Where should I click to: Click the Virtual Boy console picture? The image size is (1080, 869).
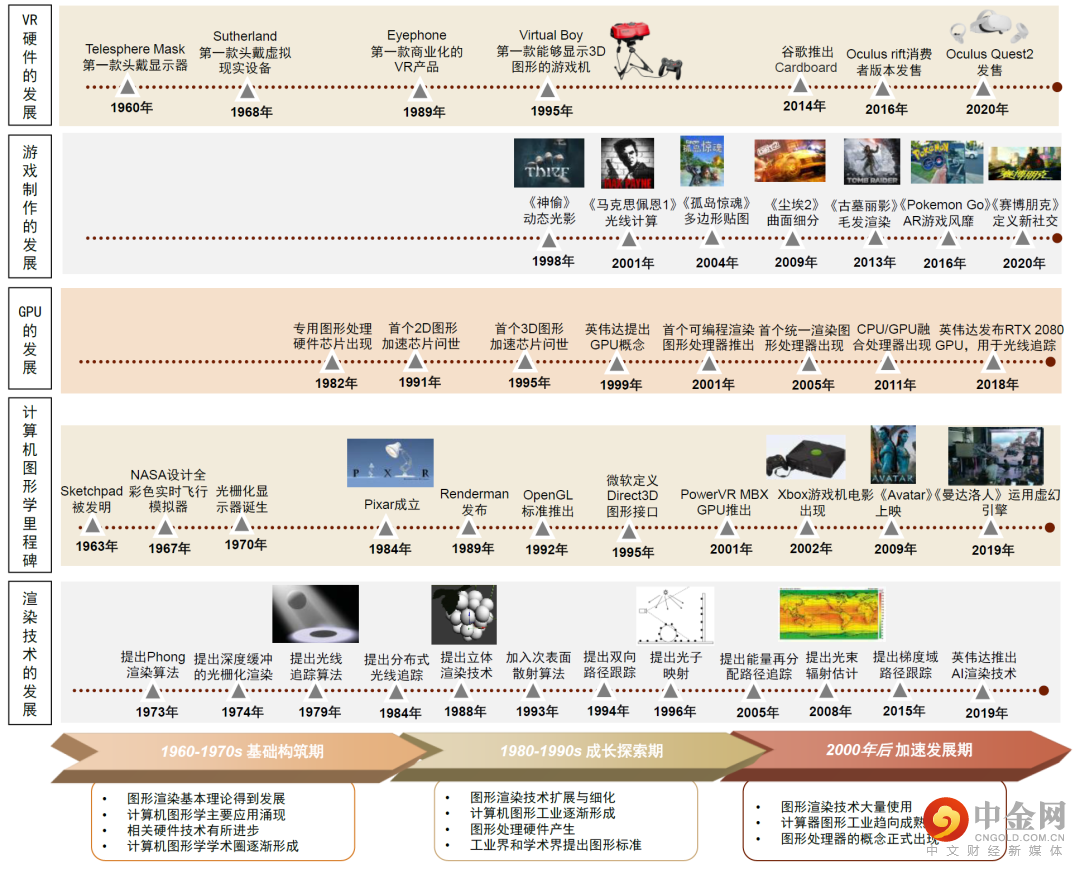click(645, 50)
